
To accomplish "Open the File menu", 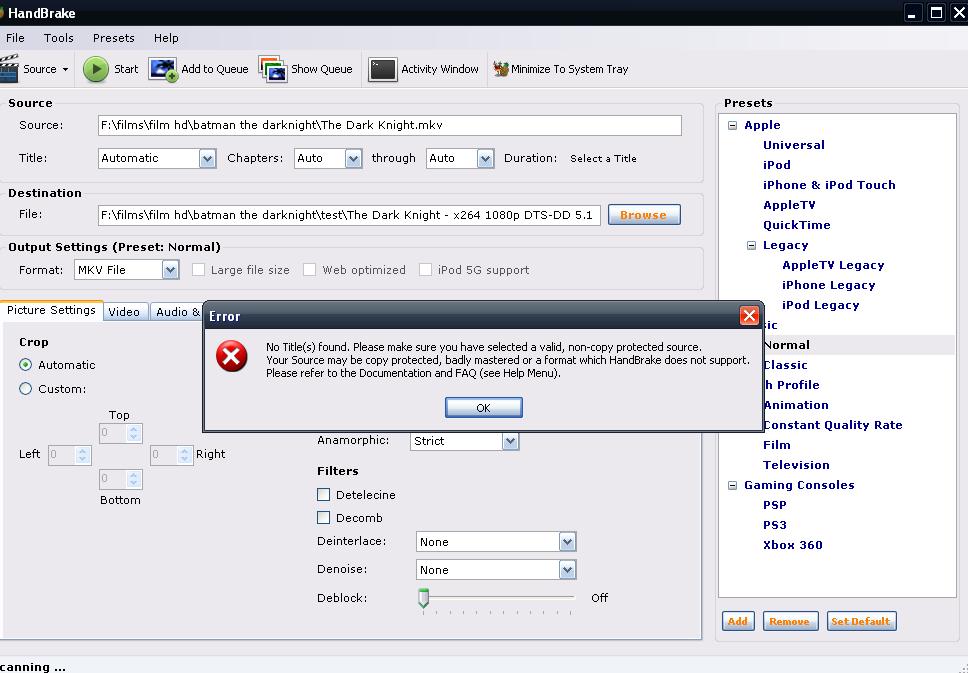I will [x=15, y=38].
